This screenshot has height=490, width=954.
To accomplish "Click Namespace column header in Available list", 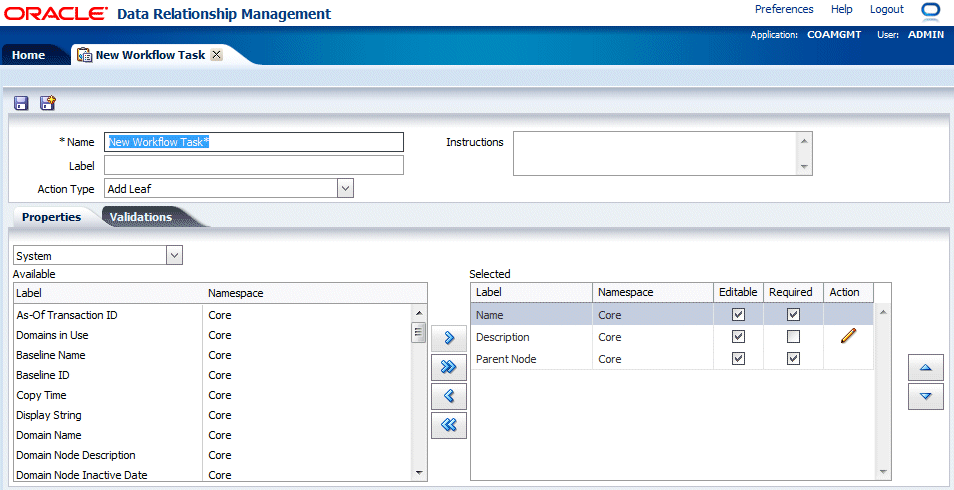I will [235, 293].
